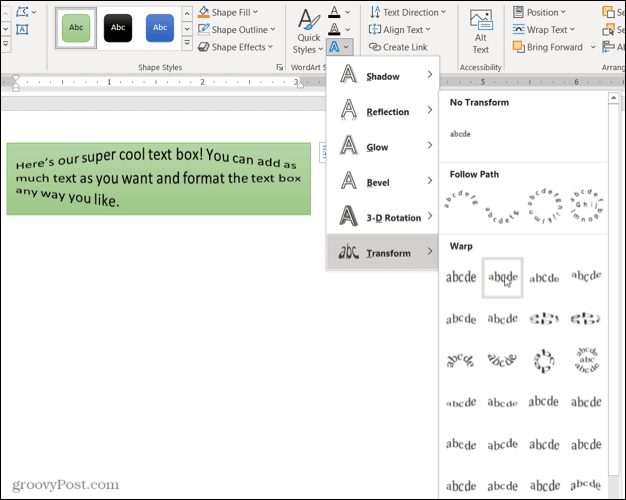The width and height of the screenshot is (626, 500).
Task: Select the curved-down warp in third row
Action: pyautogui.click(x=502, y=360)
